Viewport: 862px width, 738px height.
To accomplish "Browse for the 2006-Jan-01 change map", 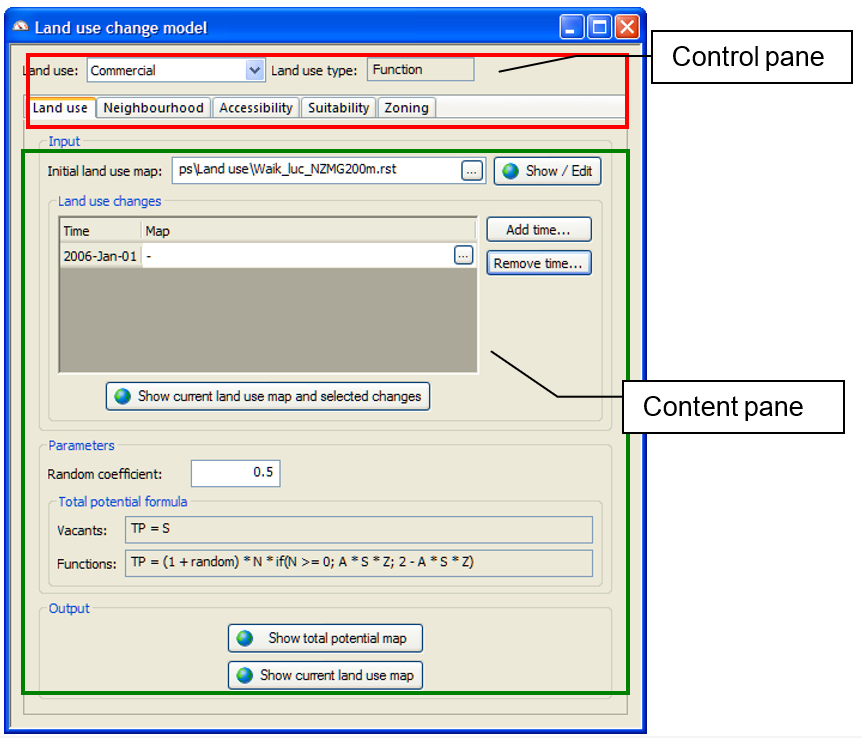I will tap(463, 256).
